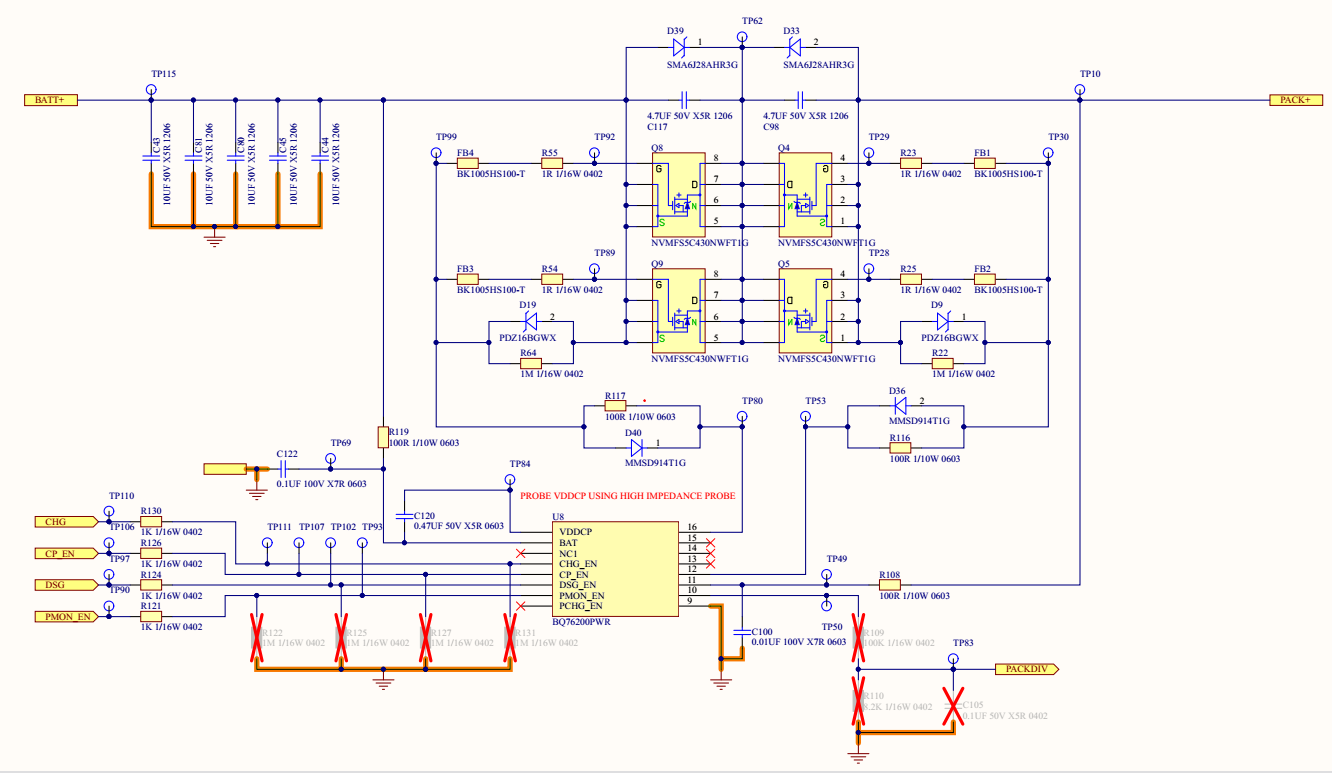This screenshot has height=773, width=1332.
Task: Select the D19 zener diode symbol
Action: pos(530,321)
